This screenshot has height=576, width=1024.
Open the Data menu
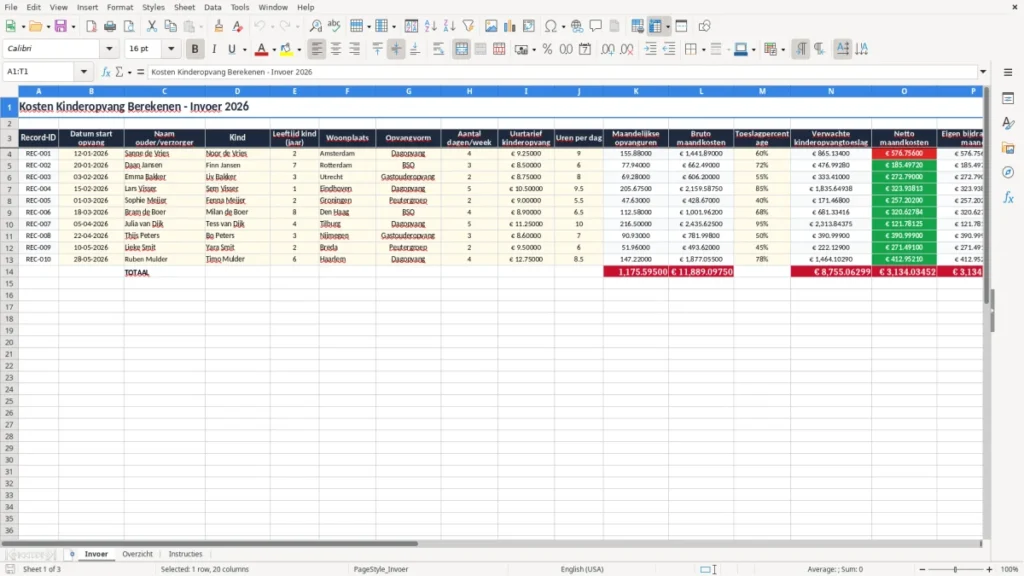(212, 7)
